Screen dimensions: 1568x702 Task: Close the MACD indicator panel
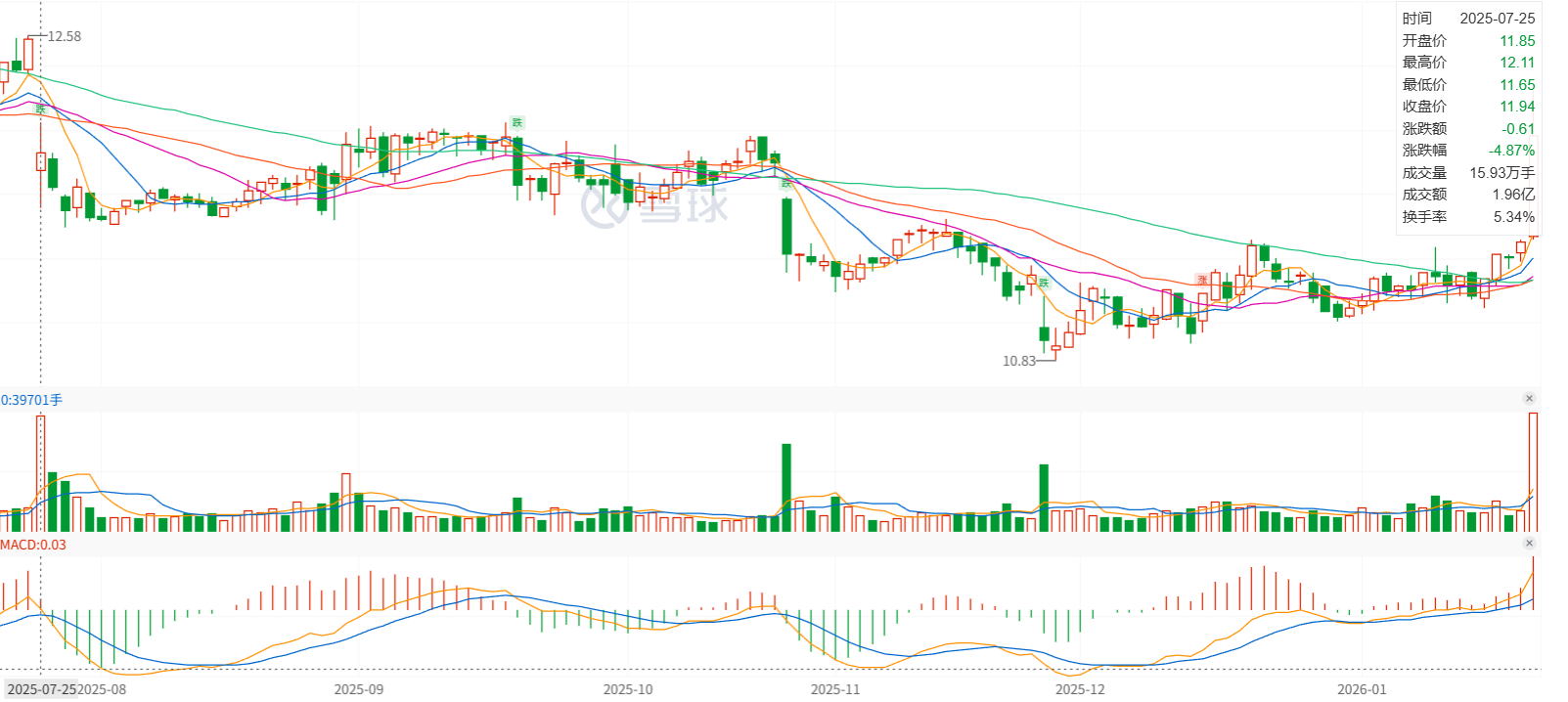coord(1529,543)
